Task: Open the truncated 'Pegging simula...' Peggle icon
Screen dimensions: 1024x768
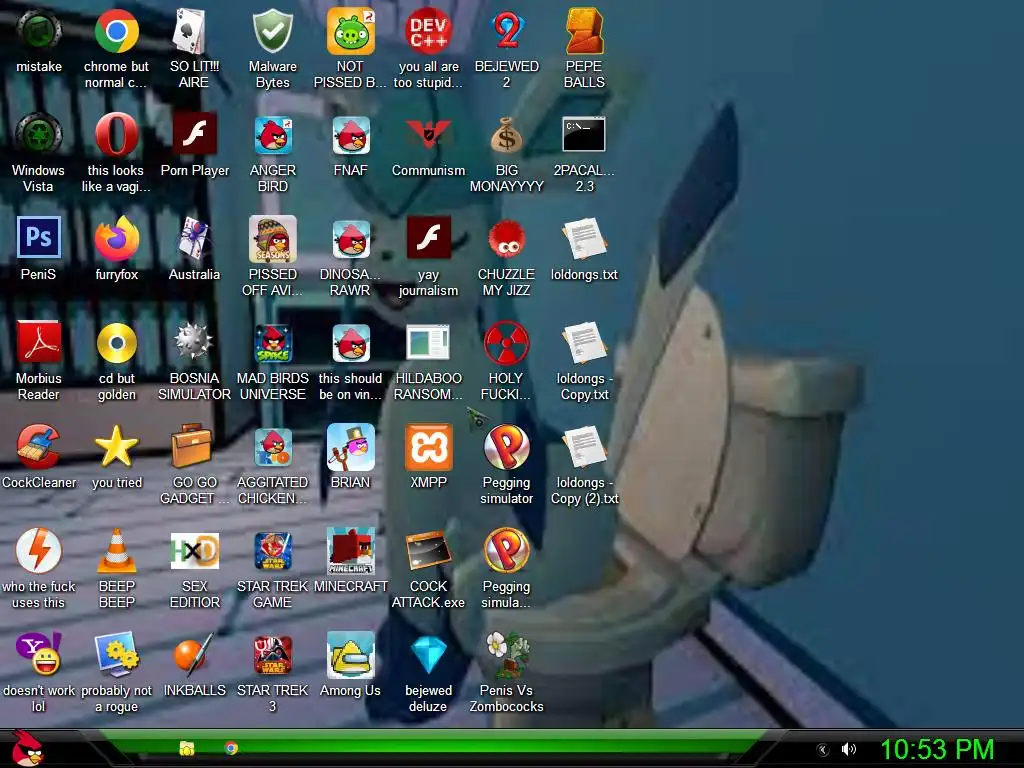Action: (506, 550)
